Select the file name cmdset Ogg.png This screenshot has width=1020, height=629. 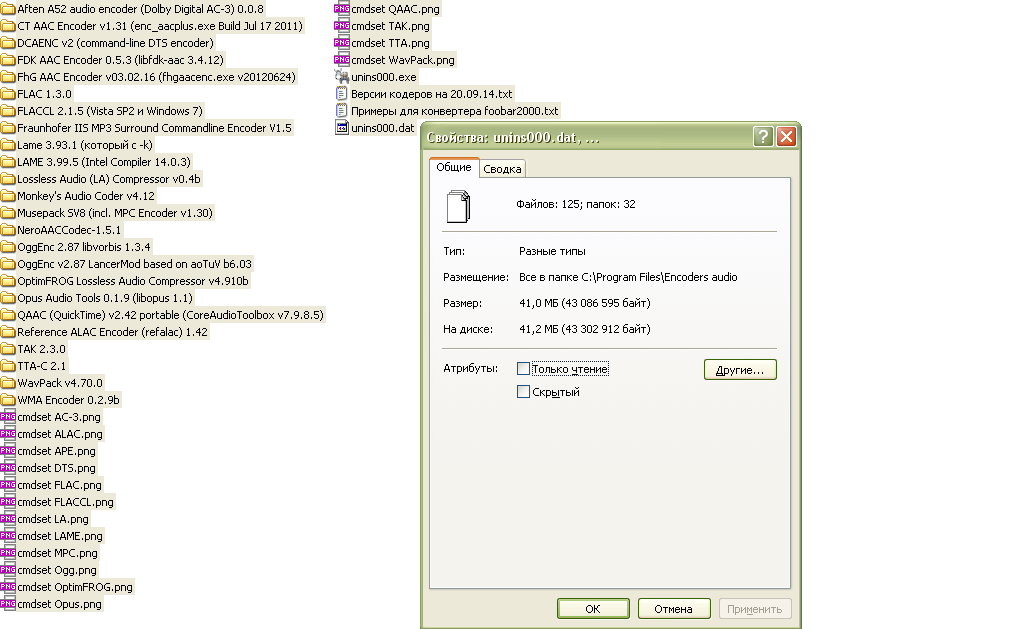coord(57,570)
